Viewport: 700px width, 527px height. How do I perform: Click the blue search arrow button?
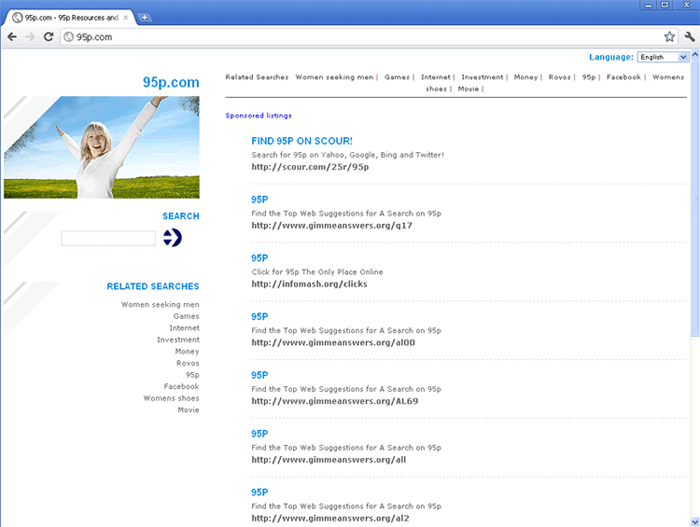coord(172,237)
